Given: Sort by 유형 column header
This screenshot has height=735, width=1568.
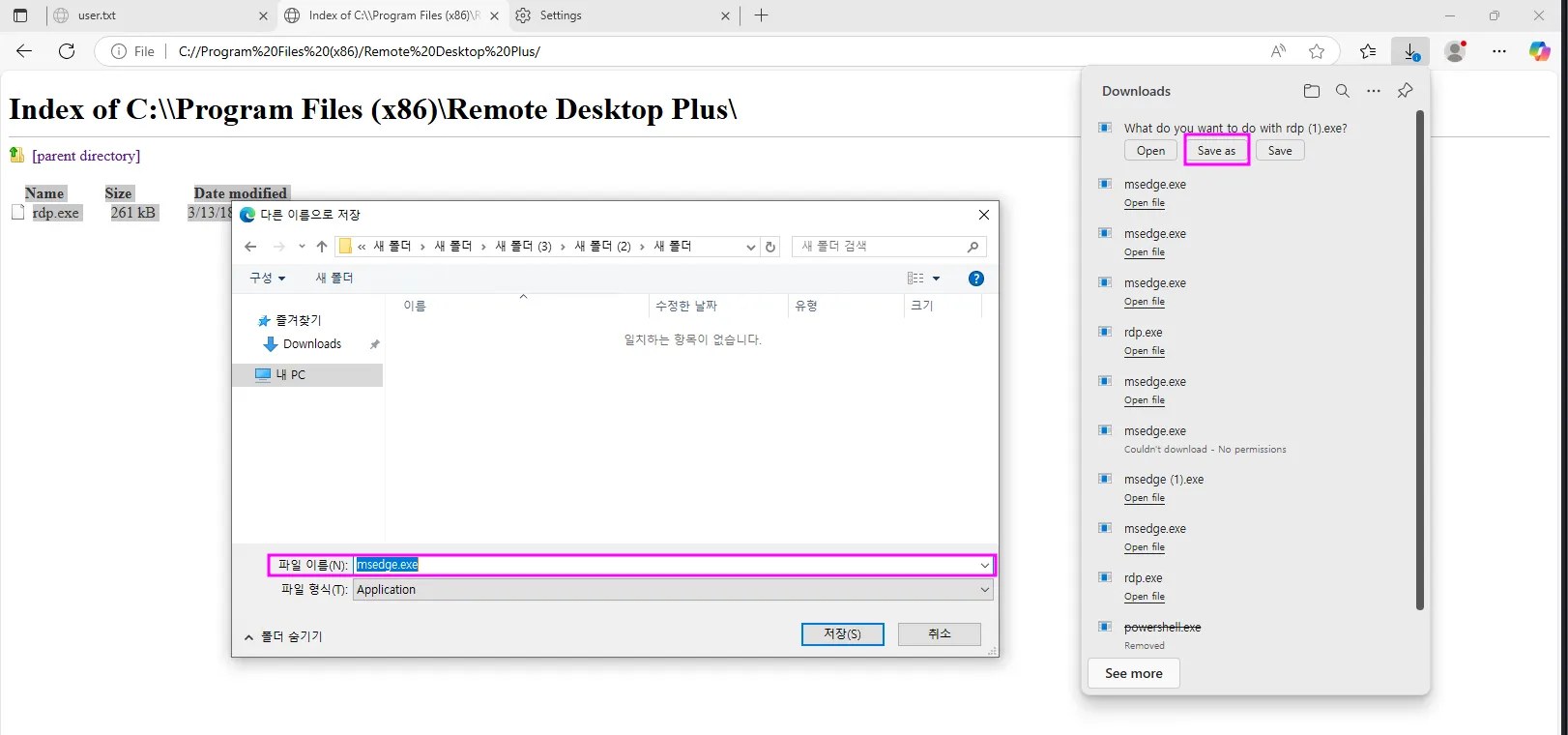Looking at the screenshot, I should (846, 306).
